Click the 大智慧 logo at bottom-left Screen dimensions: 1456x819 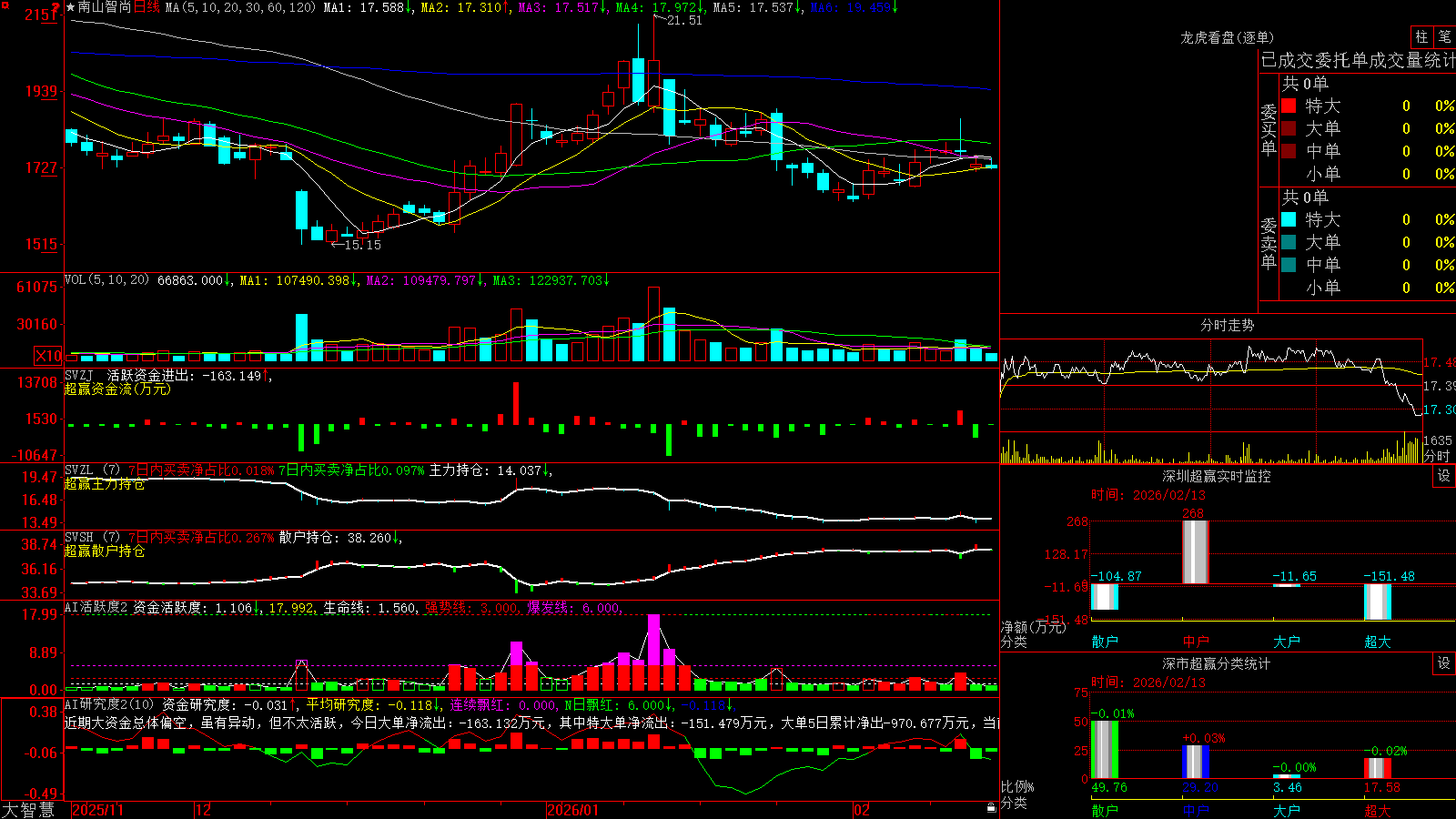pos(28,809)
